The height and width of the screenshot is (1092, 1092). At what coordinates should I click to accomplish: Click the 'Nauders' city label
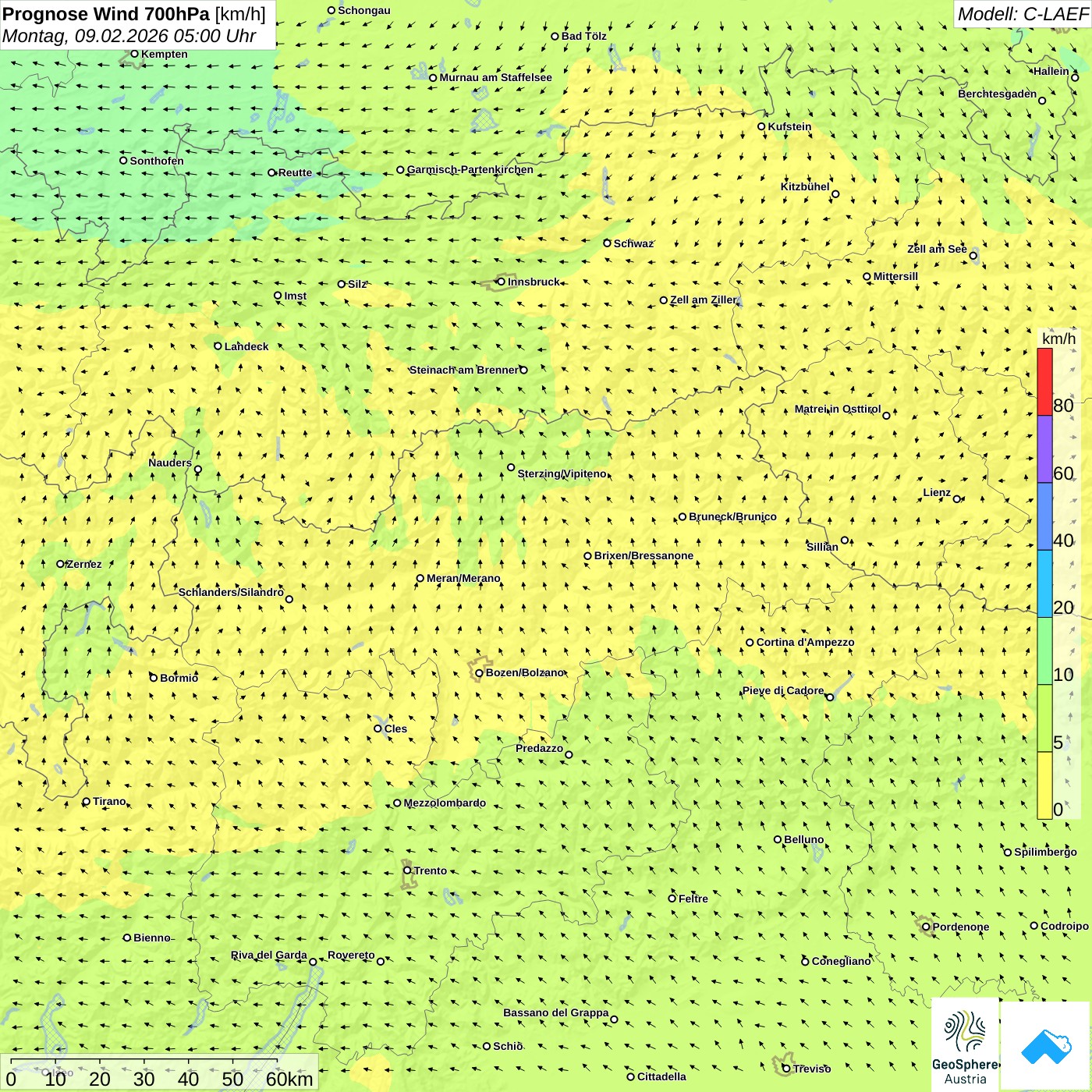[x=170, y=463]
